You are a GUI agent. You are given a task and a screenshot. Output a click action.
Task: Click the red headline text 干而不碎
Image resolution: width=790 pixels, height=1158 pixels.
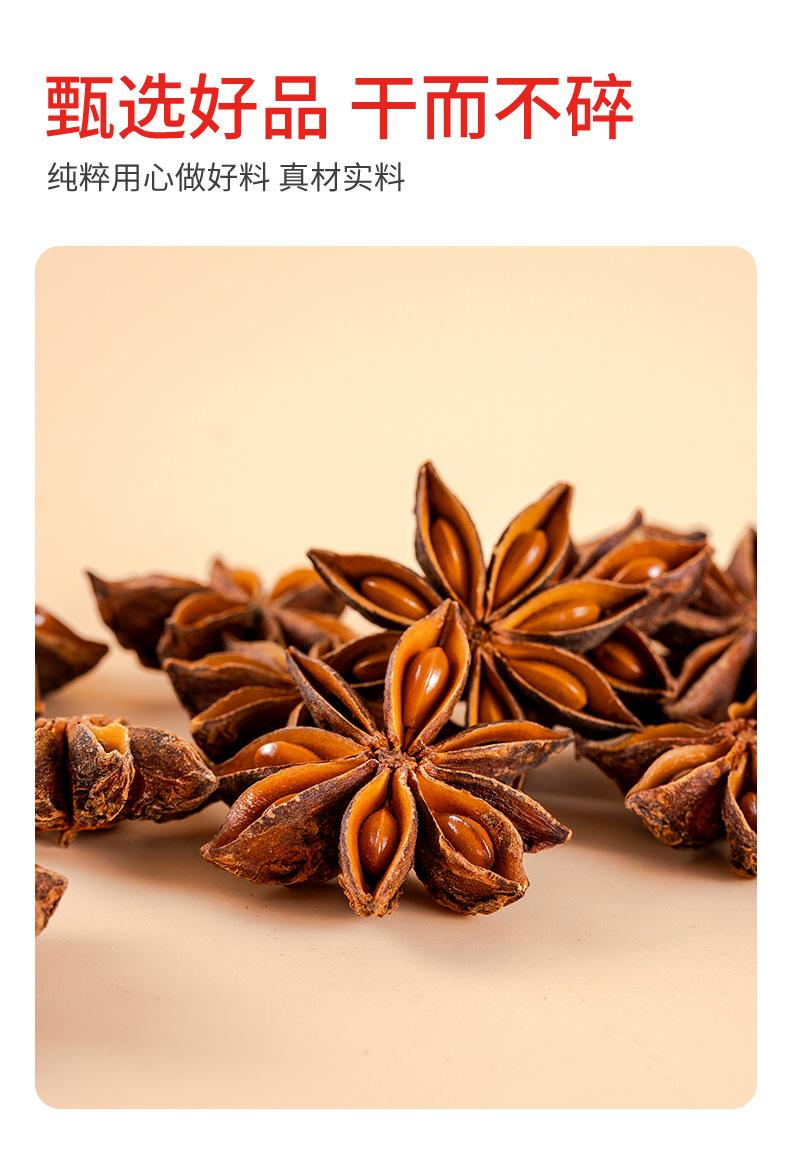point(492,108)
